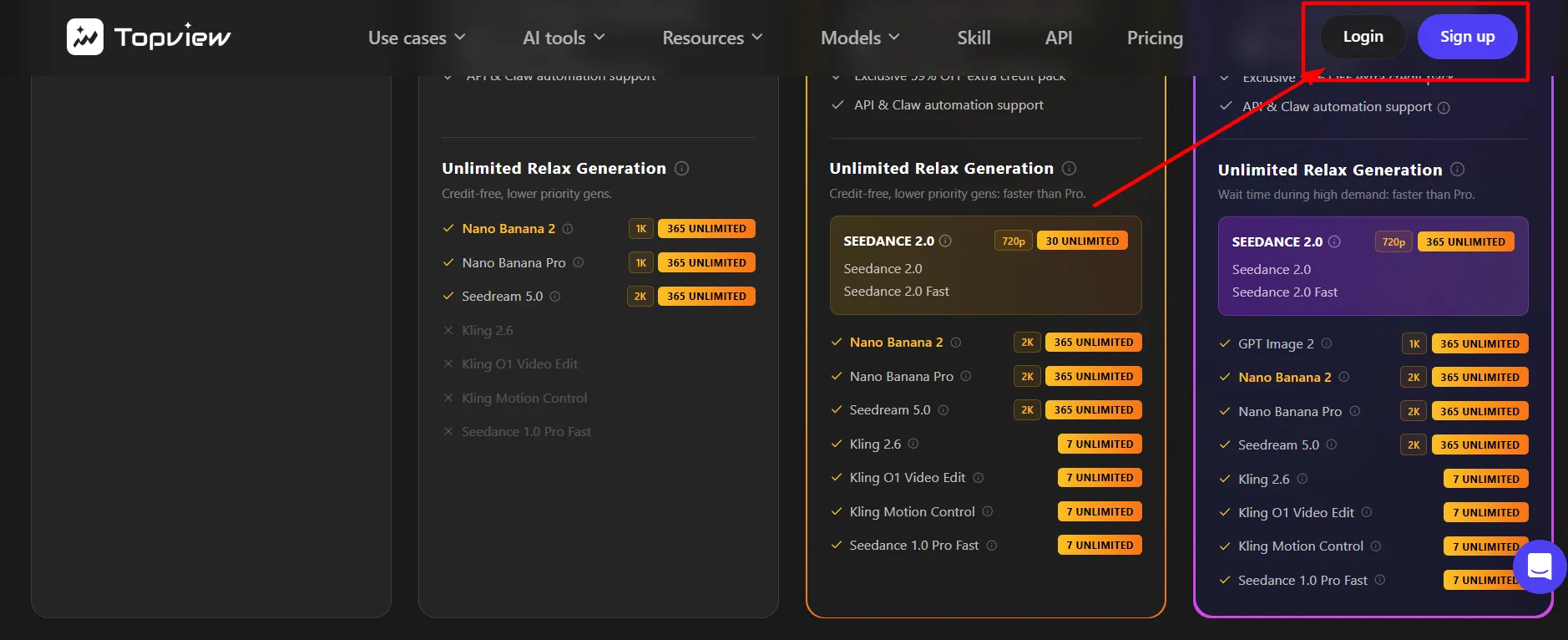Click the GPT Image 2 label

tap(1276, 343)
